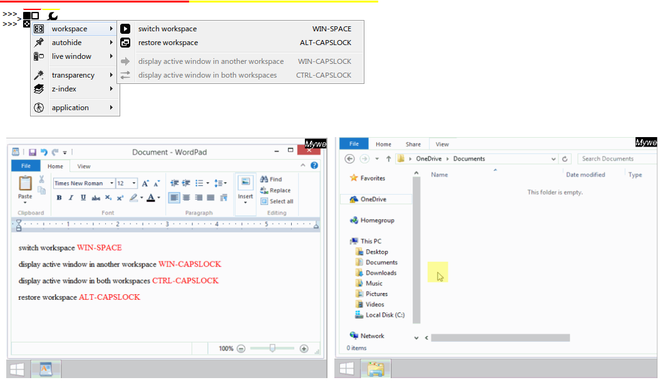Copy selection with the WordPad copy icon
This screenshot has width=665, height=385.
pyautogui.click(x=42, y=190)
